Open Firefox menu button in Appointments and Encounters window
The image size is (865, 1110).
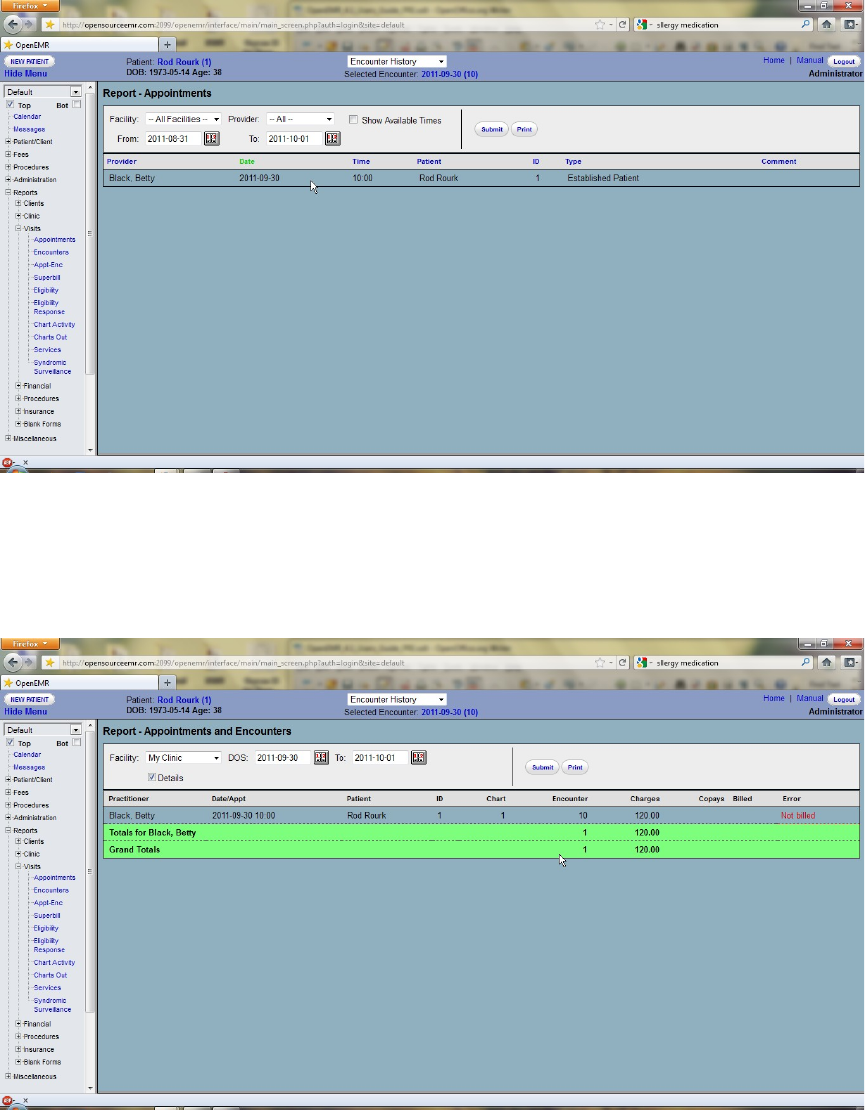coord(30,644)
